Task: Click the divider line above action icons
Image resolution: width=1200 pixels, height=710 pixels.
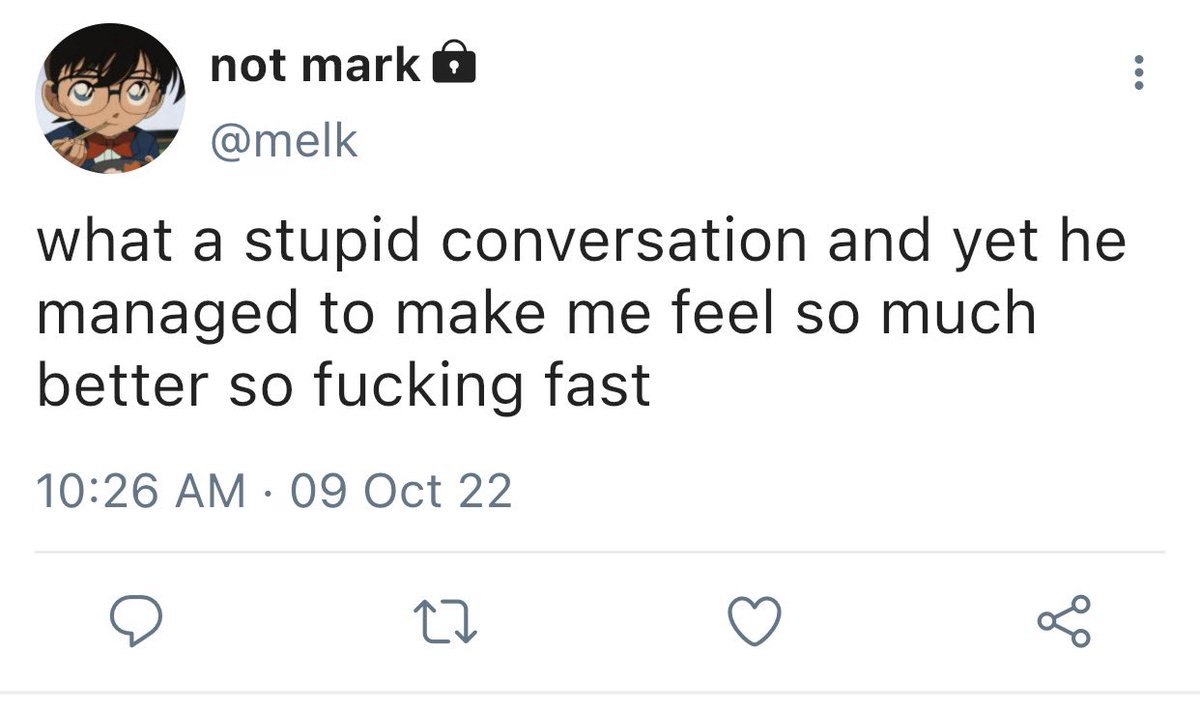Action: [600, 551]
